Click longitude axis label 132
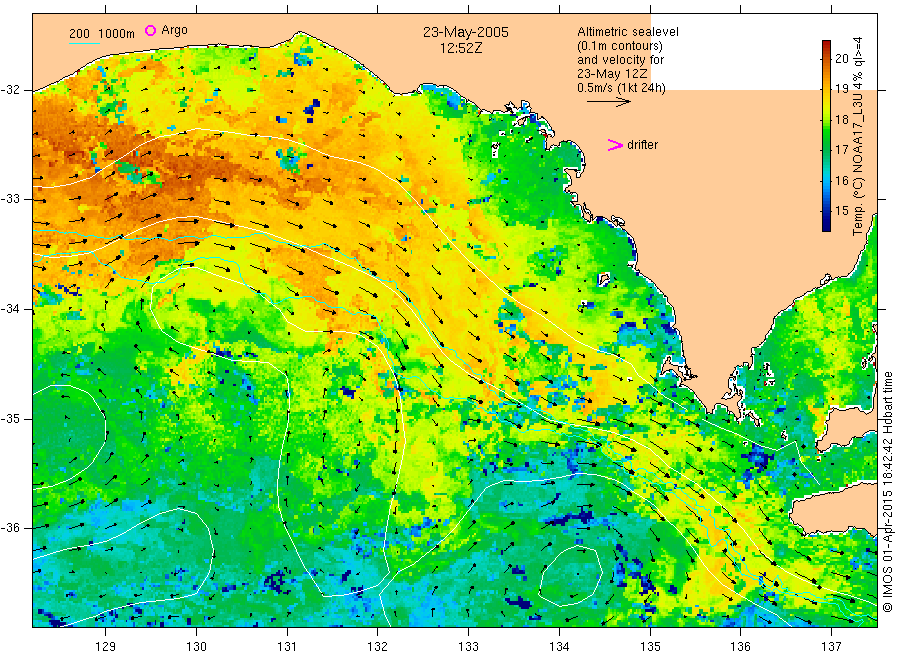The height and width of the screenshot is (660, 900). pyautogui.click(x=378, y=647)
